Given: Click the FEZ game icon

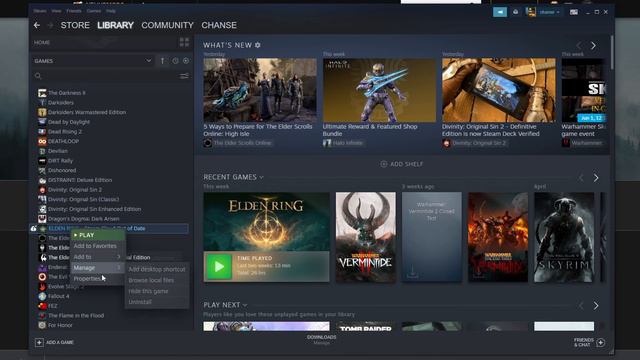Looking at the screenshot, I should [42, 306].
